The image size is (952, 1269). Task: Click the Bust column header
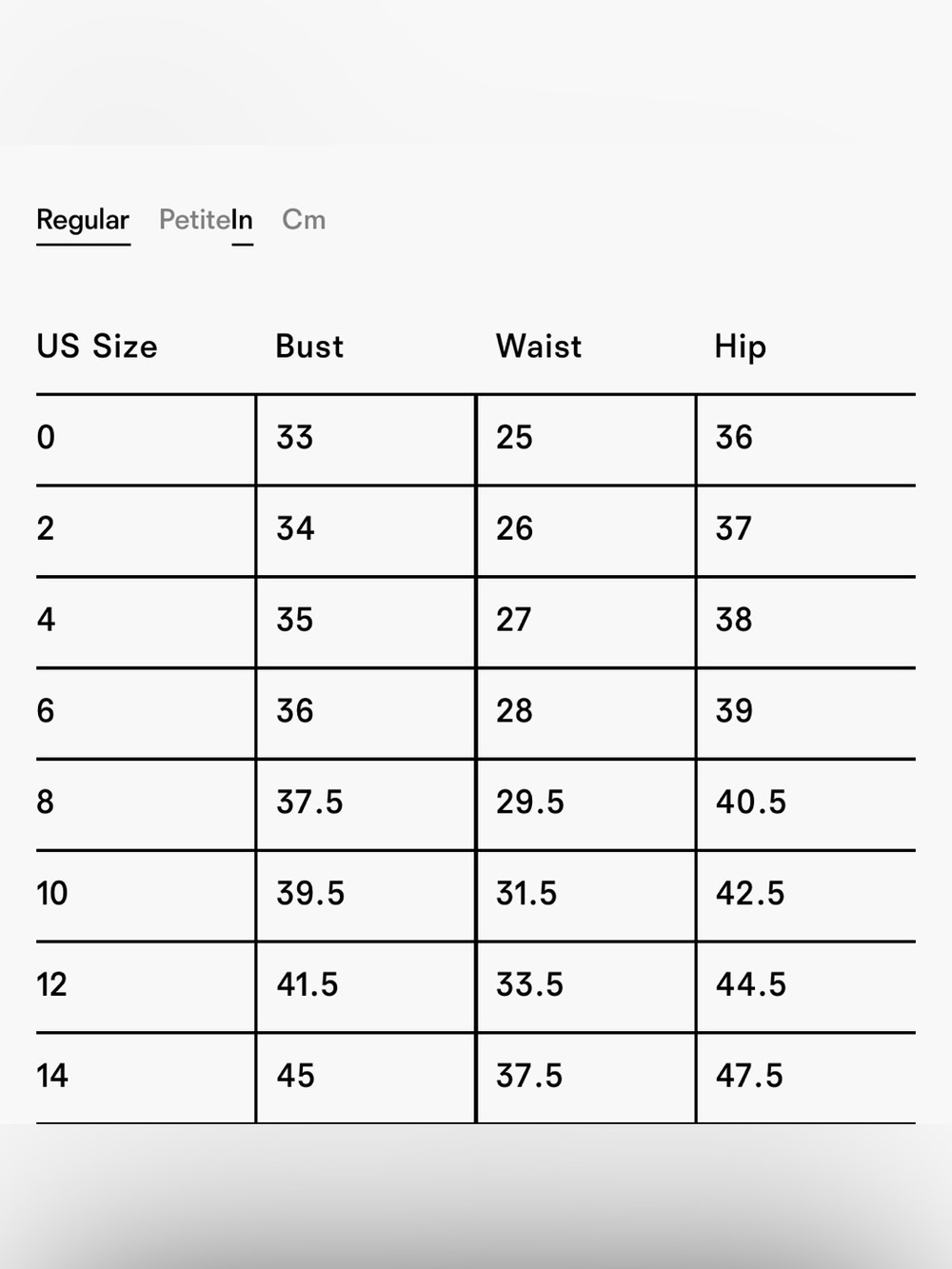309,347
